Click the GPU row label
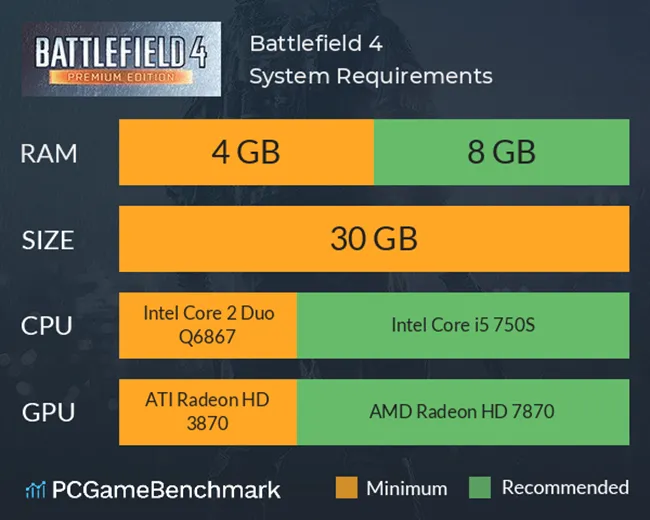Image resolution: width=650 pixels, height=520 pixels. coord(49,412)
